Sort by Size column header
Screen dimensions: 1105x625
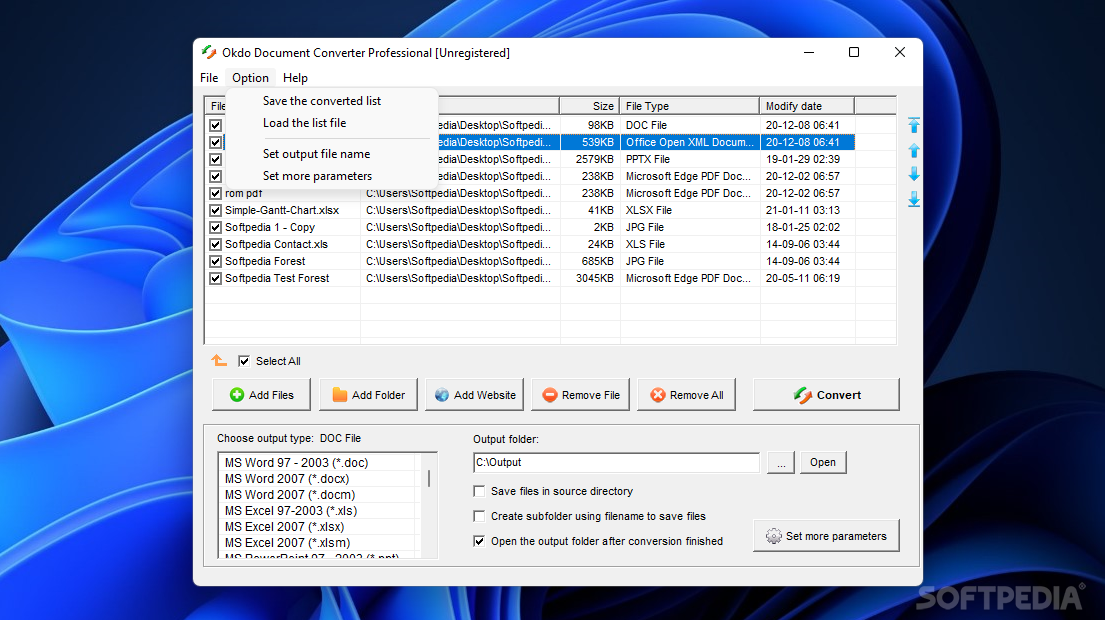[x=589, y=106]
